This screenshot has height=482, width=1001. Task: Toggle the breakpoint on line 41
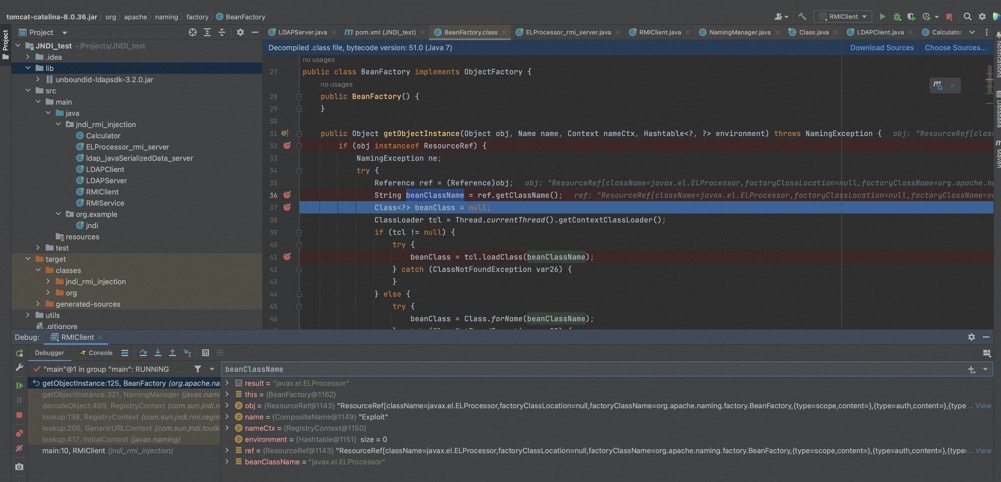pos(287,257)
